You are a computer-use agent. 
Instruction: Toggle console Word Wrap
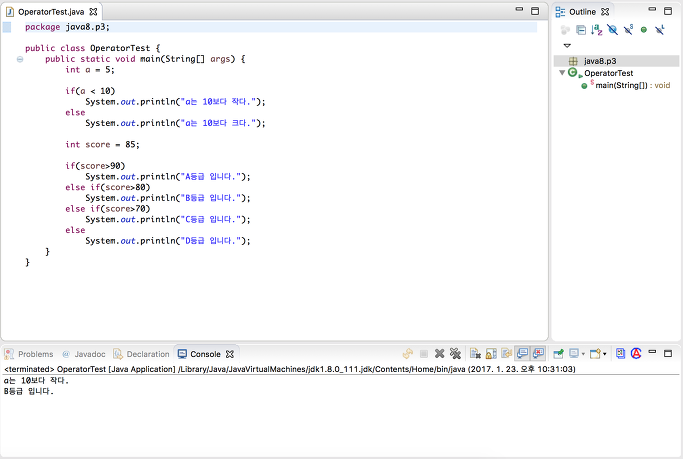pos(507,354)
